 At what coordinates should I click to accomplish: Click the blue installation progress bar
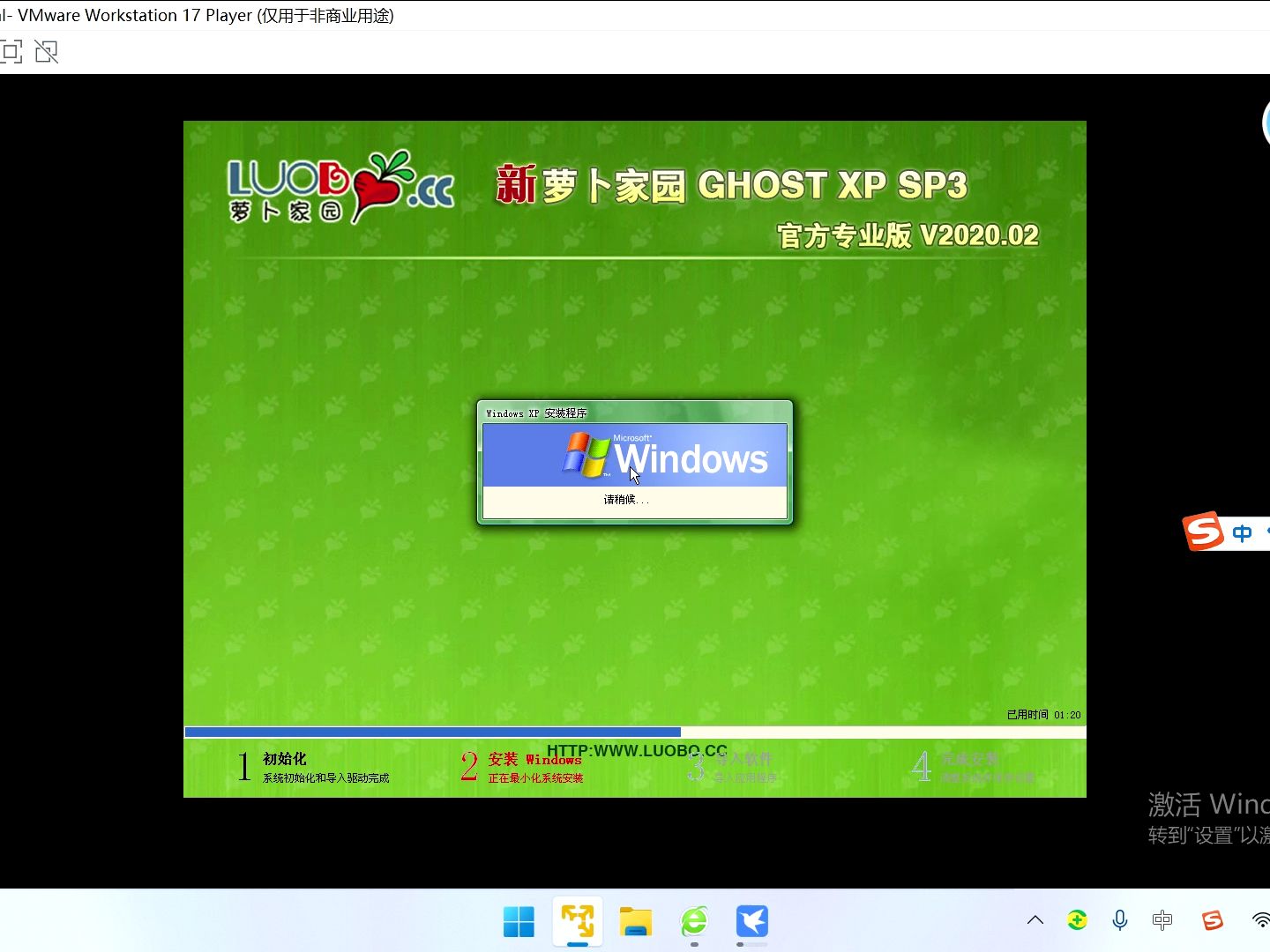(432, 732)
